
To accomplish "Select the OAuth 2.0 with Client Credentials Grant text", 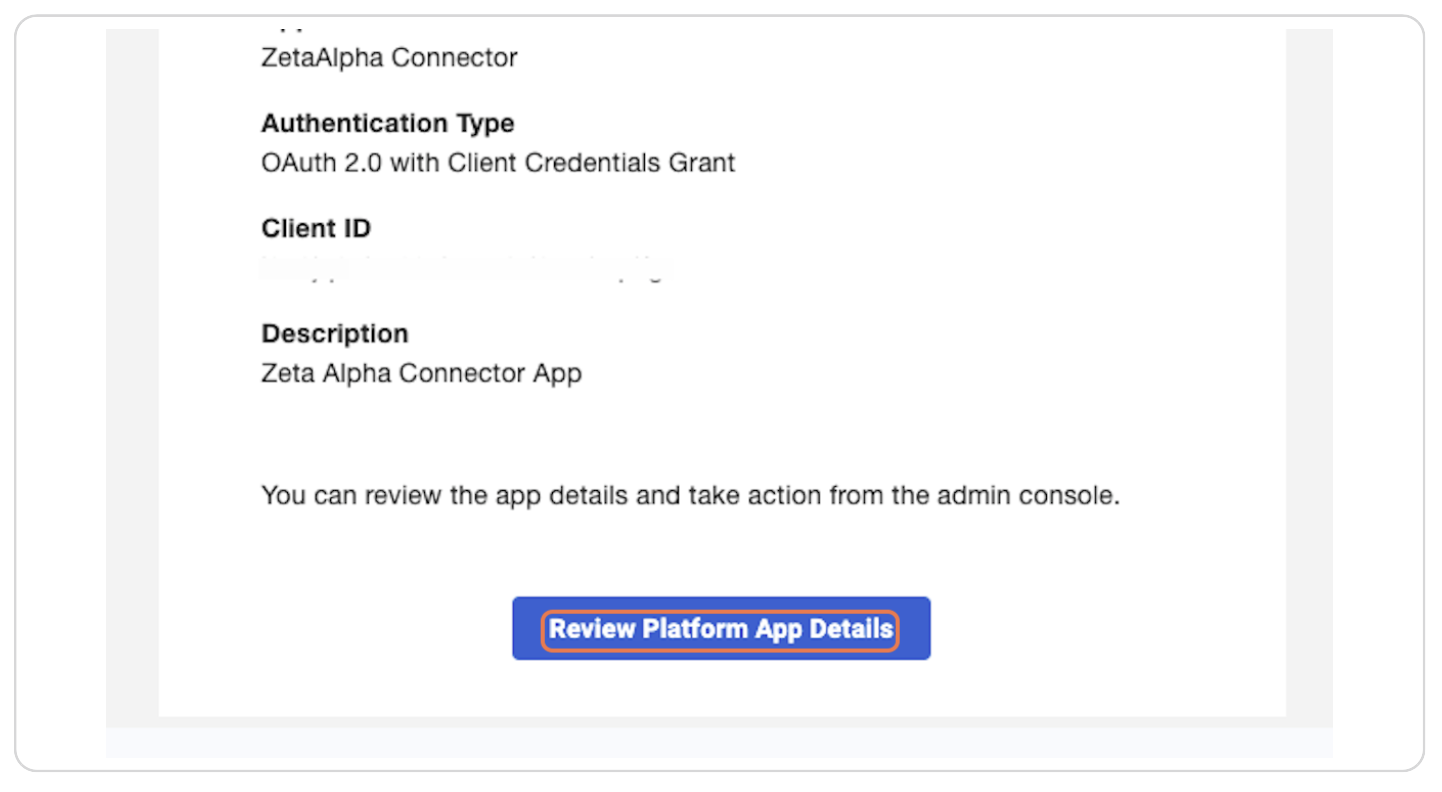I will pos(497,162).
